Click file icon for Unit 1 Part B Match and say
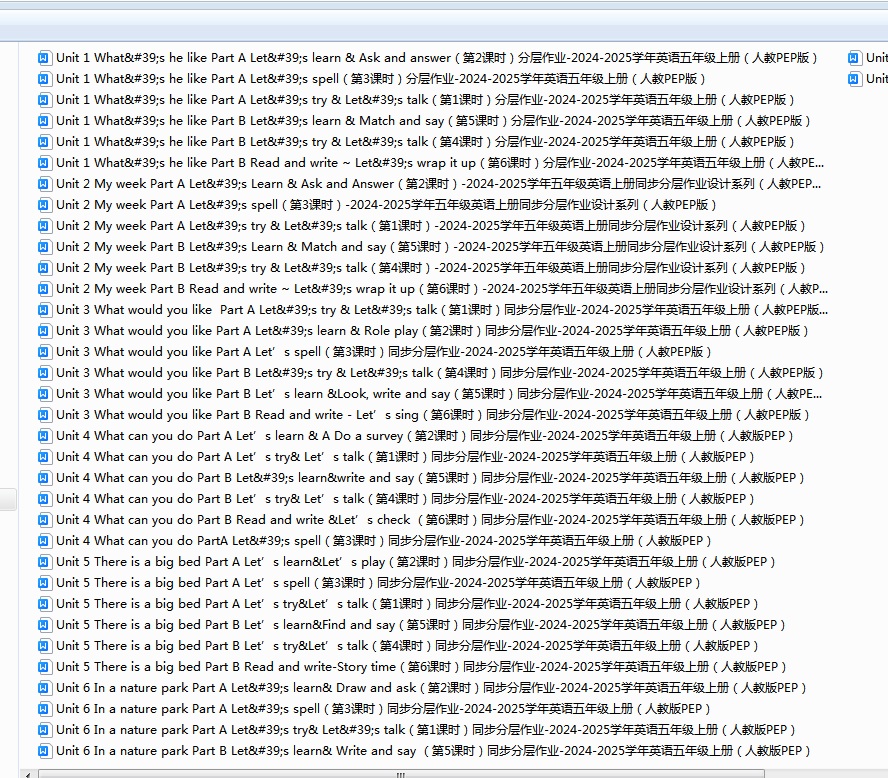The height and width of the screenshot is (778, 888). [44, 121]
